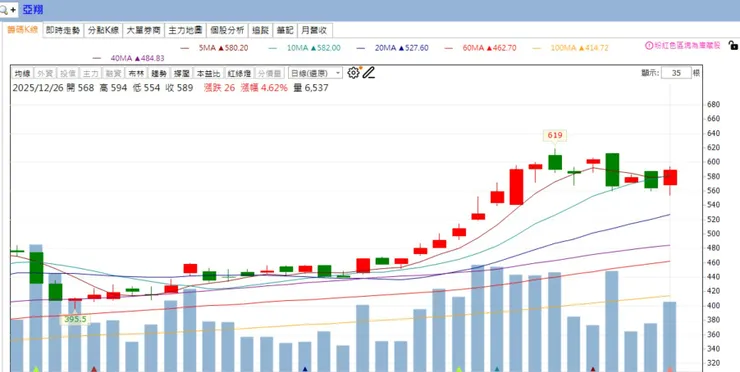The height and width of the screenshot is (372, 740).
Task: Toggle the 布林 Bollinger bands button
Action: [x=136, y=73]
